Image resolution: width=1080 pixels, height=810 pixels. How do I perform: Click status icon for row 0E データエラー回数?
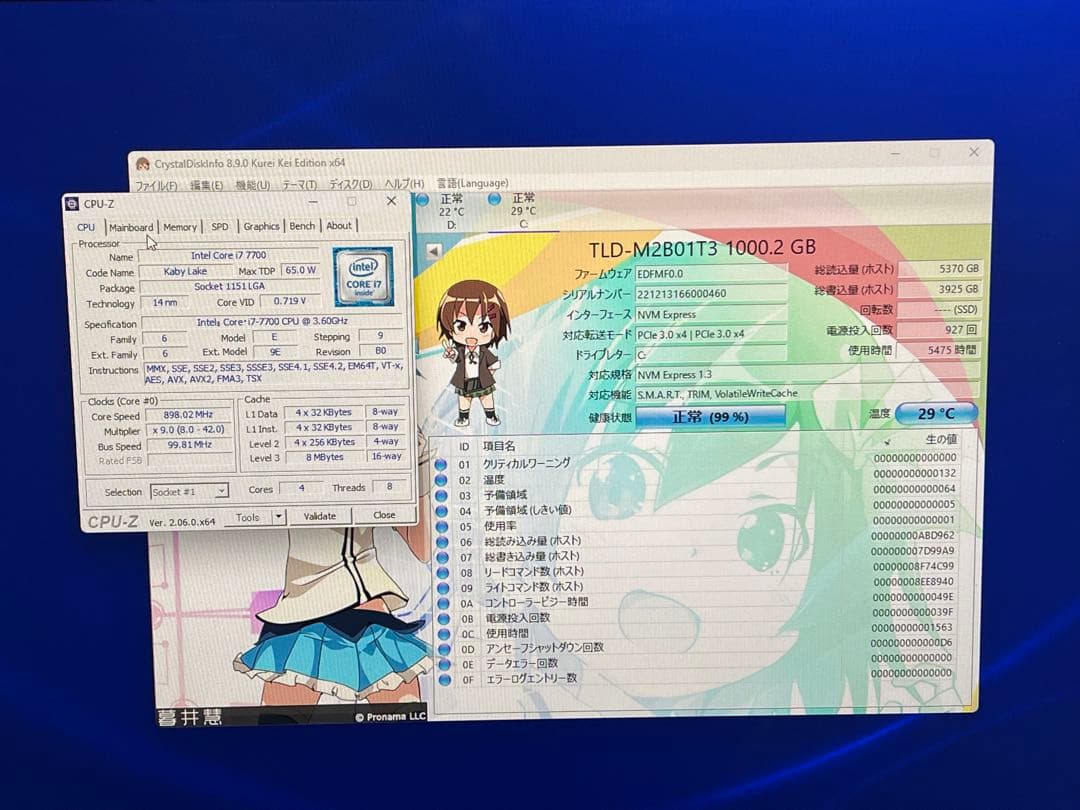point(445,665)
